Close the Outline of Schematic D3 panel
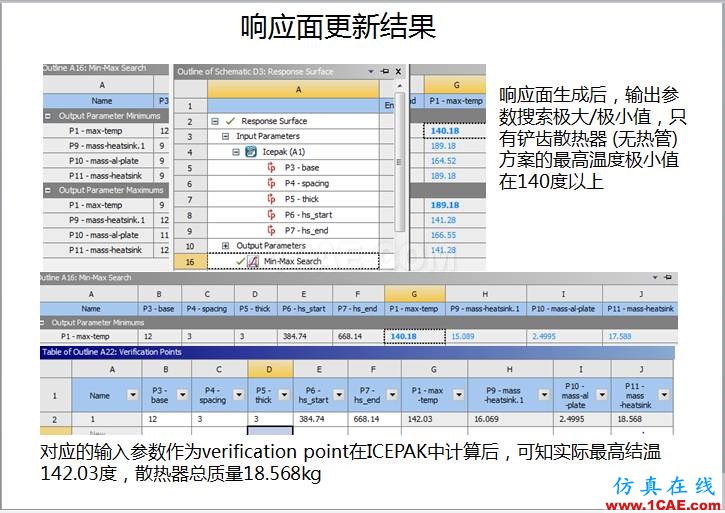725x513 pixels. [398, 71]
